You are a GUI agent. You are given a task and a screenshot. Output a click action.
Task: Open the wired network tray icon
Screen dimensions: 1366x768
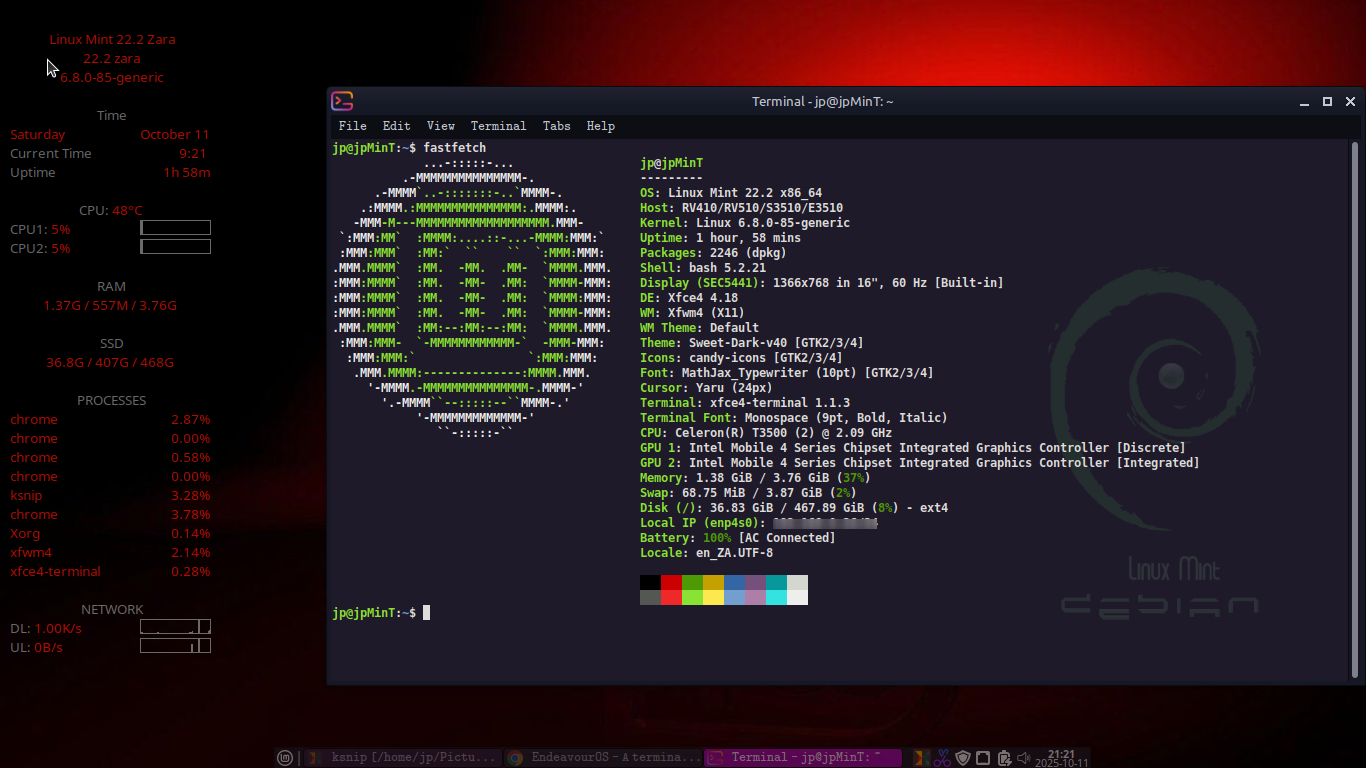click(x=983, y=758)
